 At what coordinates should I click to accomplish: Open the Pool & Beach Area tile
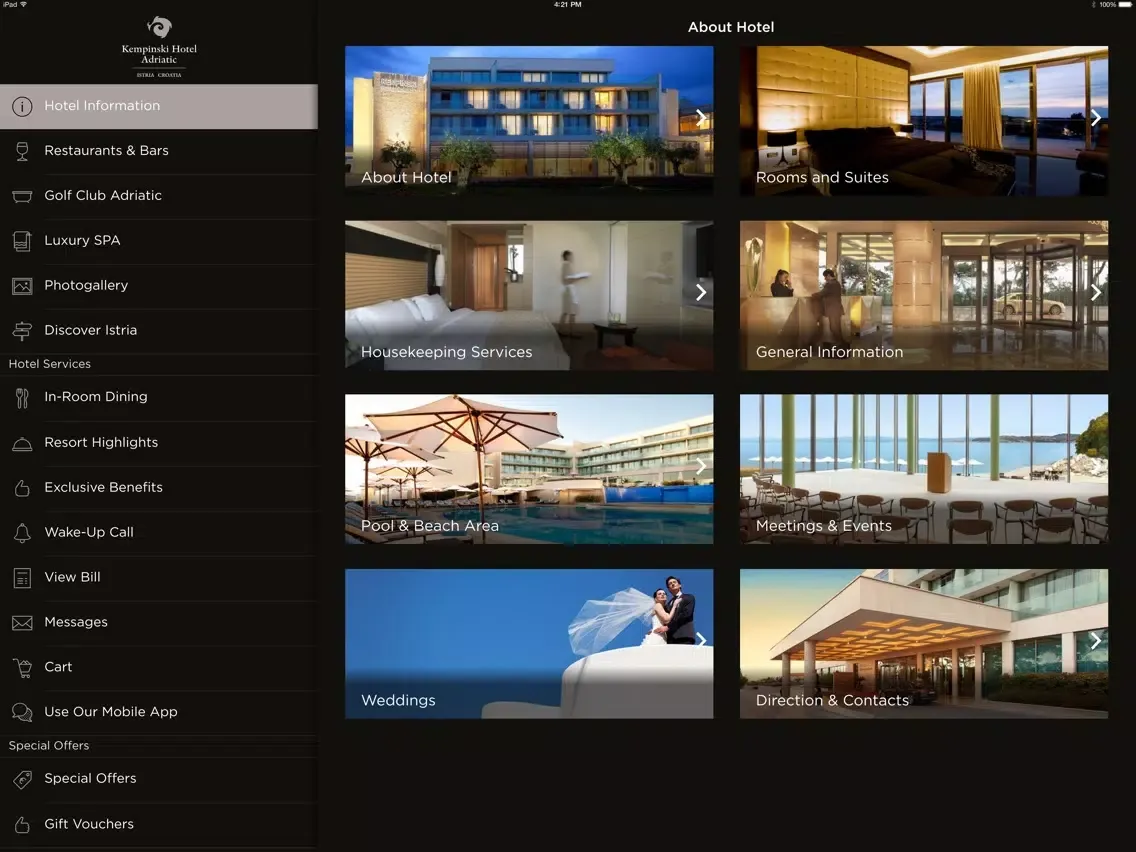click(x=529, y=469)
